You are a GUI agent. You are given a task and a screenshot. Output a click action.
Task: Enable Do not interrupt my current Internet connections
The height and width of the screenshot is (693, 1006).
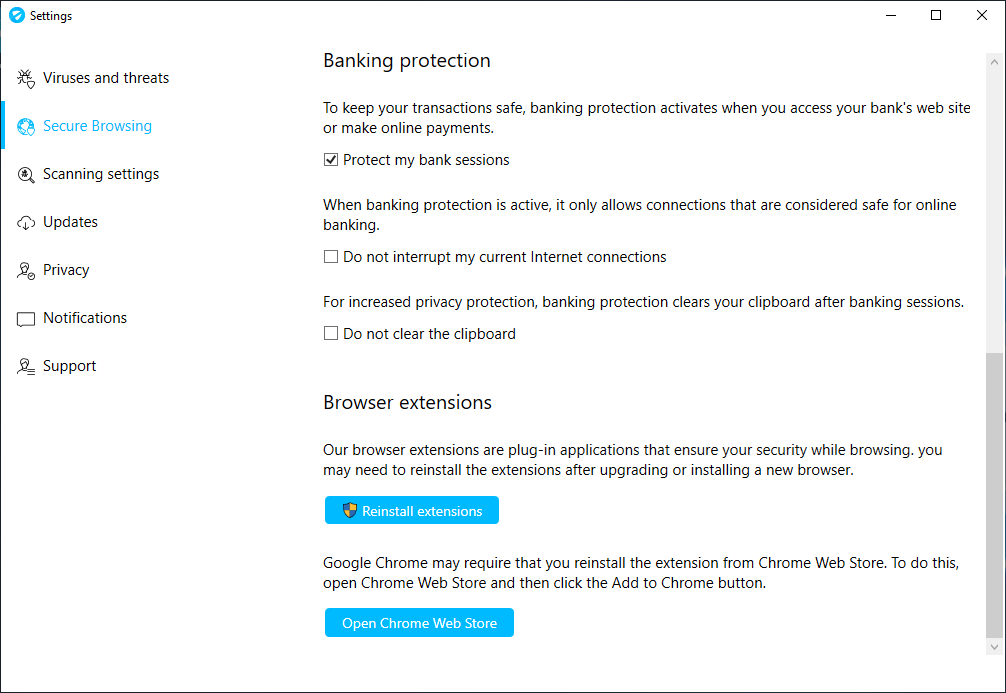coord(331,257)
